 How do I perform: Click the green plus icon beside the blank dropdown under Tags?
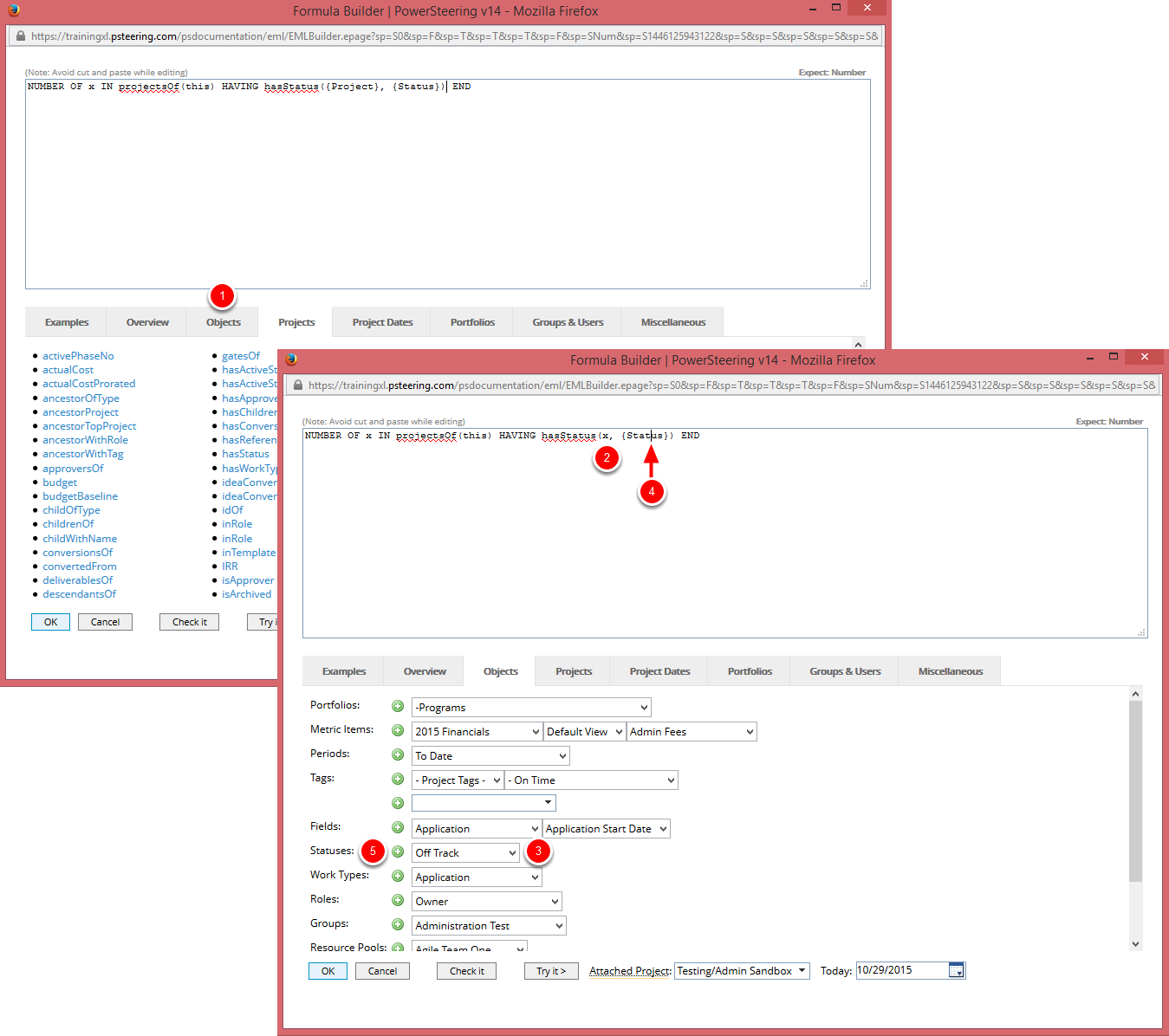pos(398,803)
